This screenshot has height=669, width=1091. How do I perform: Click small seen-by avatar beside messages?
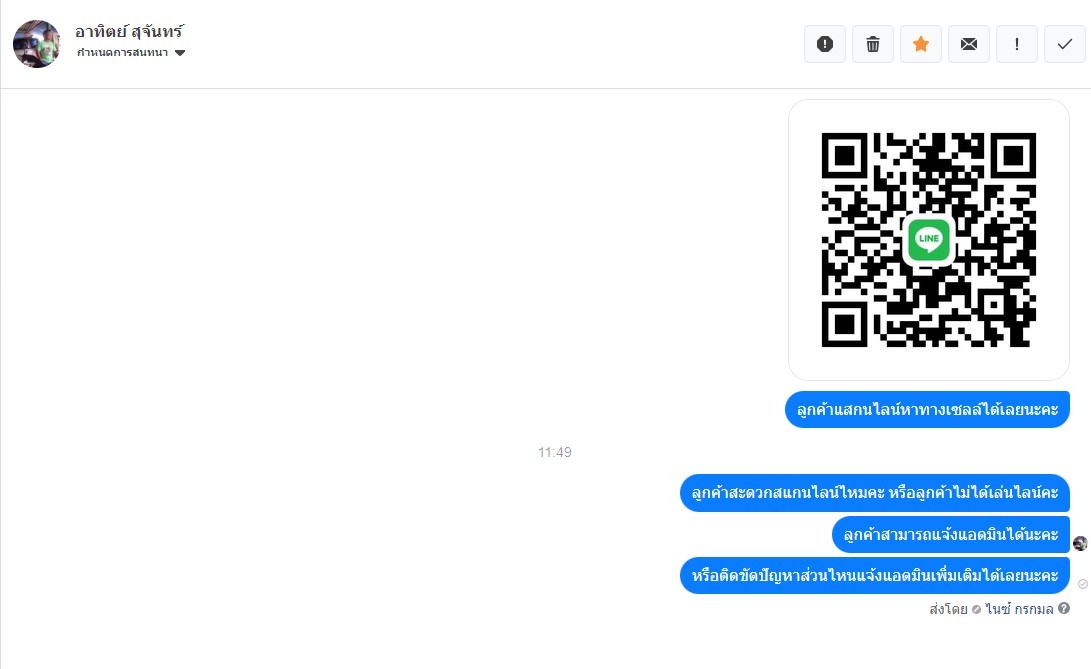[x=1080, y=544]
